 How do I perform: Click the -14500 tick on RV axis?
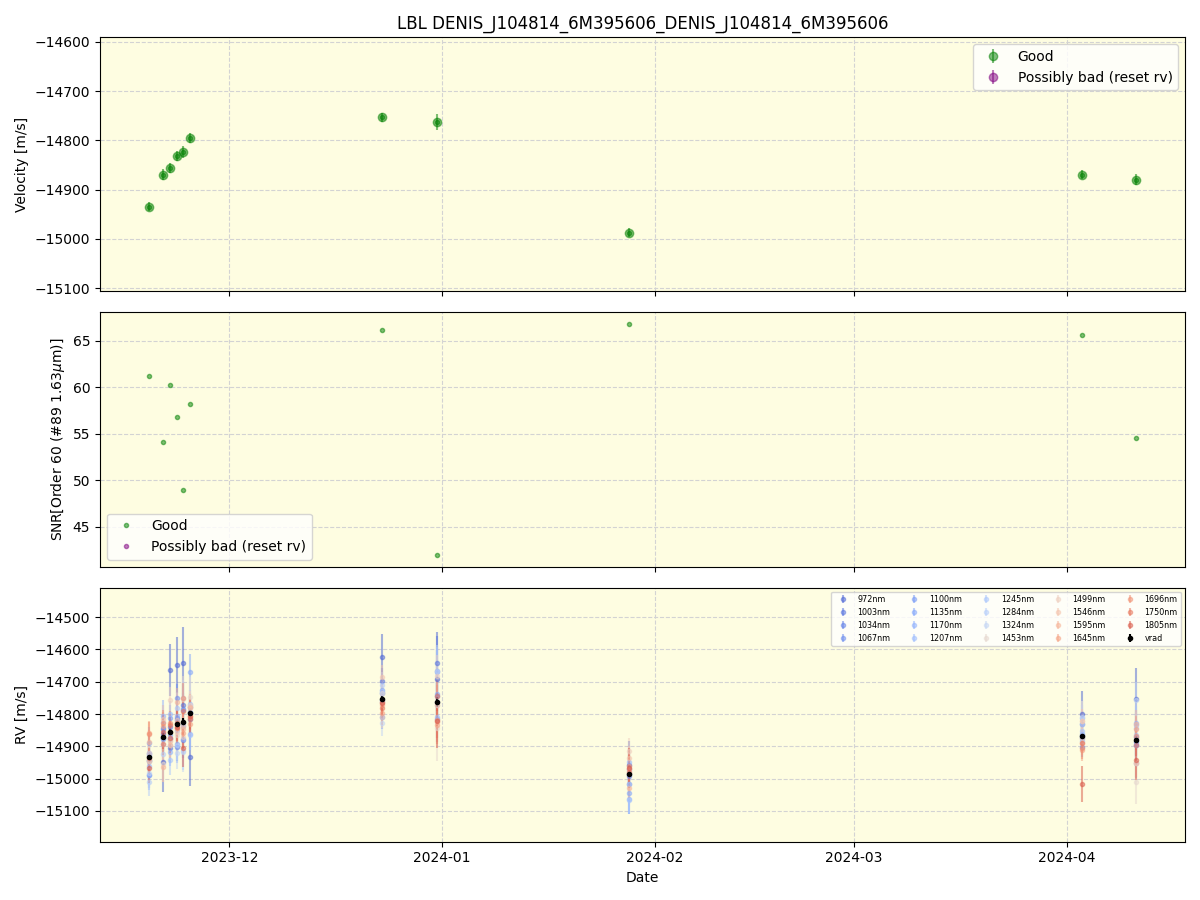pos(63,618)
